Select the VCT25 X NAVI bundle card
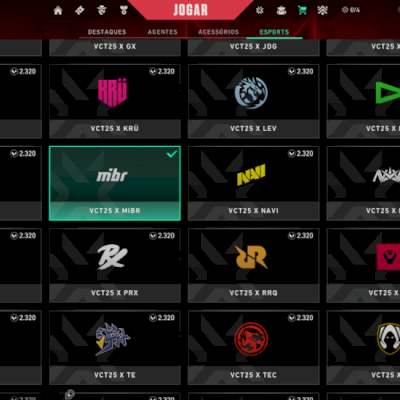 tap(254, 183)
